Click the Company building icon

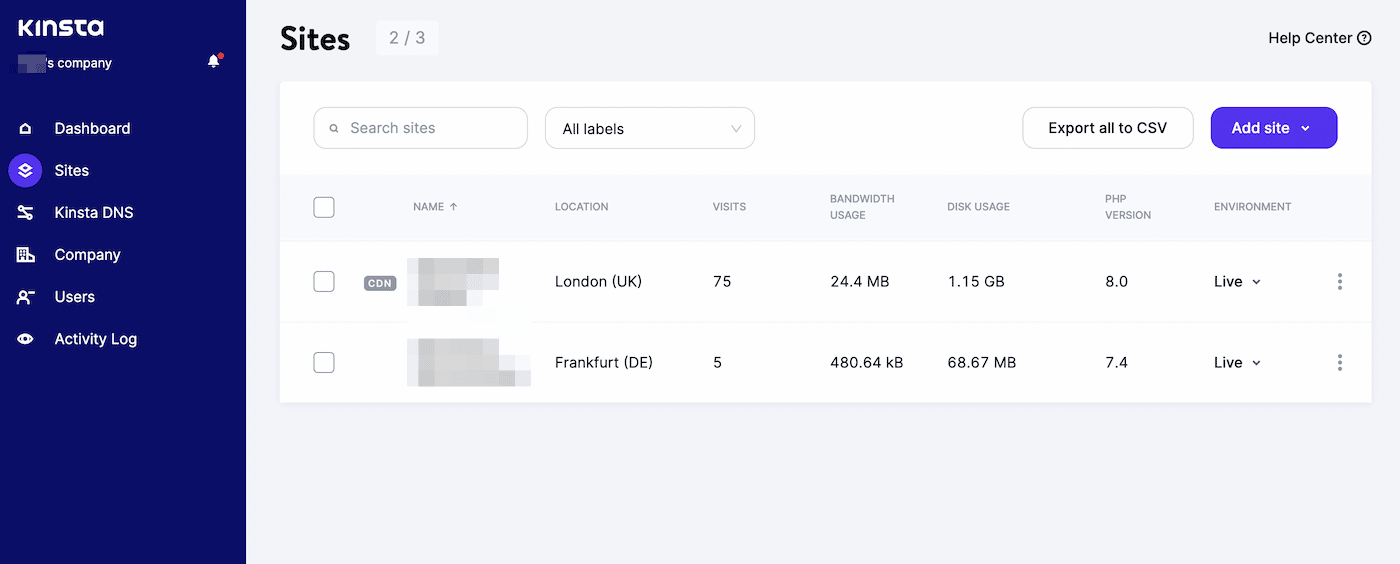coord(26,255)
